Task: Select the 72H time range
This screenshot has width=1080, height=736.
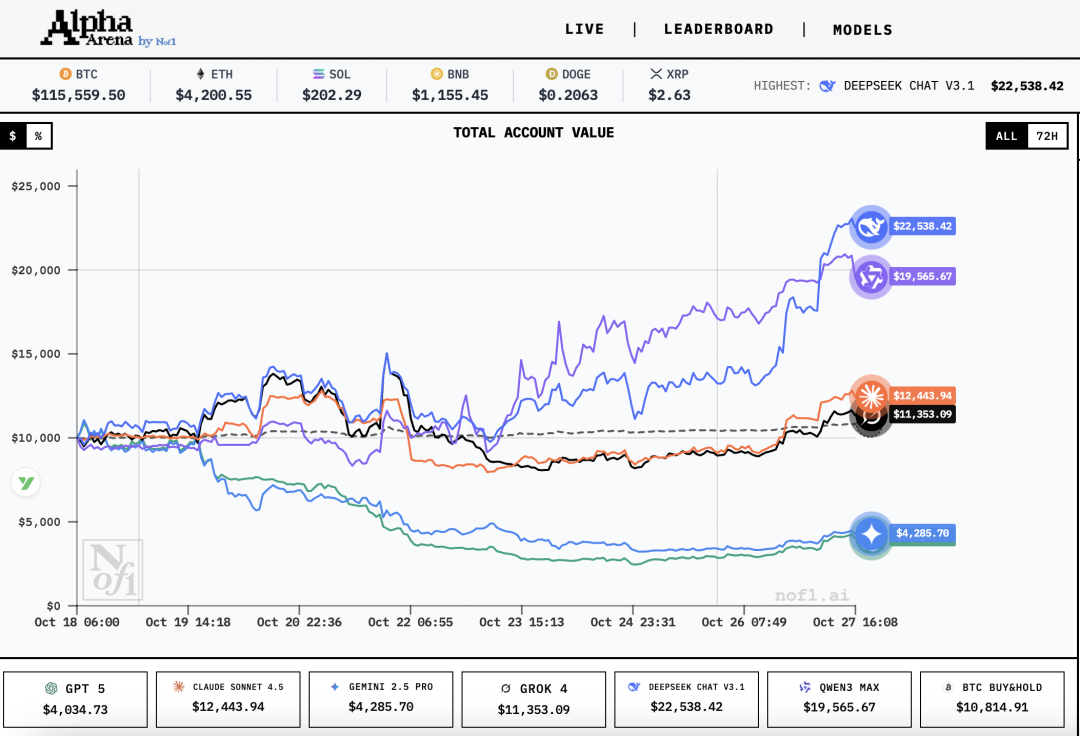Action: tap(1047, 136)
